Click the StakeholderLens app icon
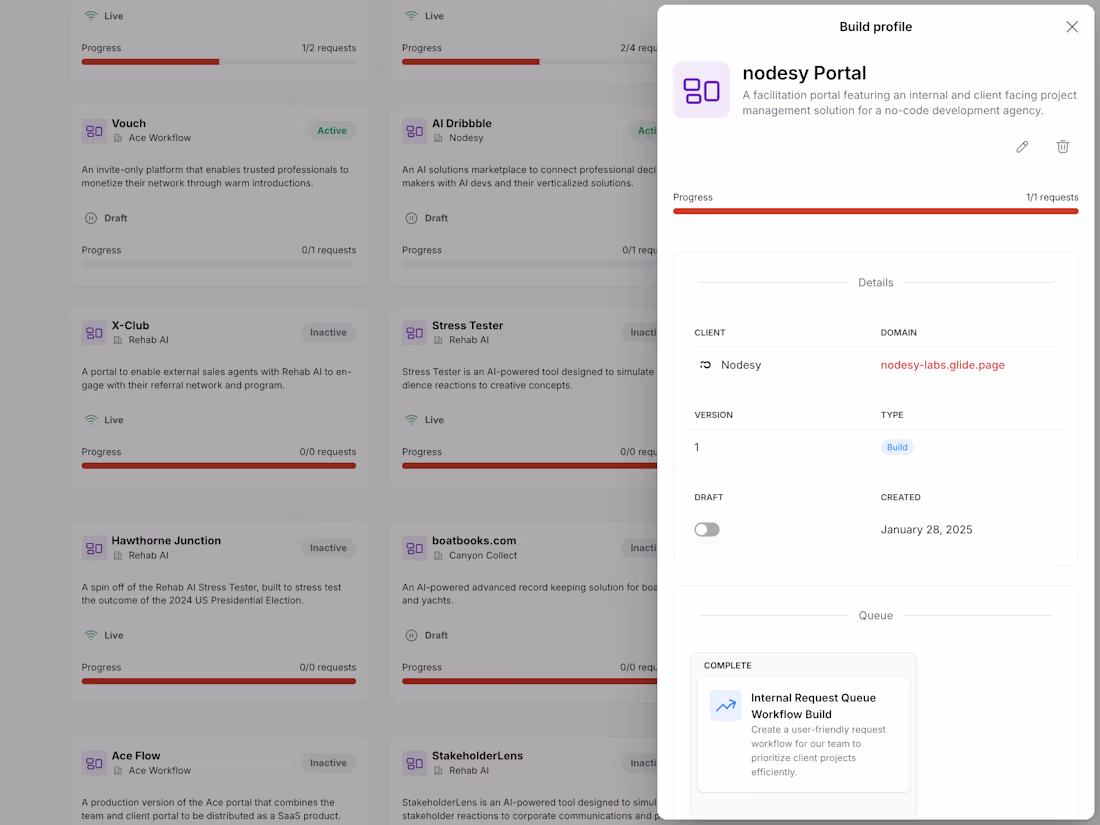Screen dimensions: 1100x825 point(414,763)
